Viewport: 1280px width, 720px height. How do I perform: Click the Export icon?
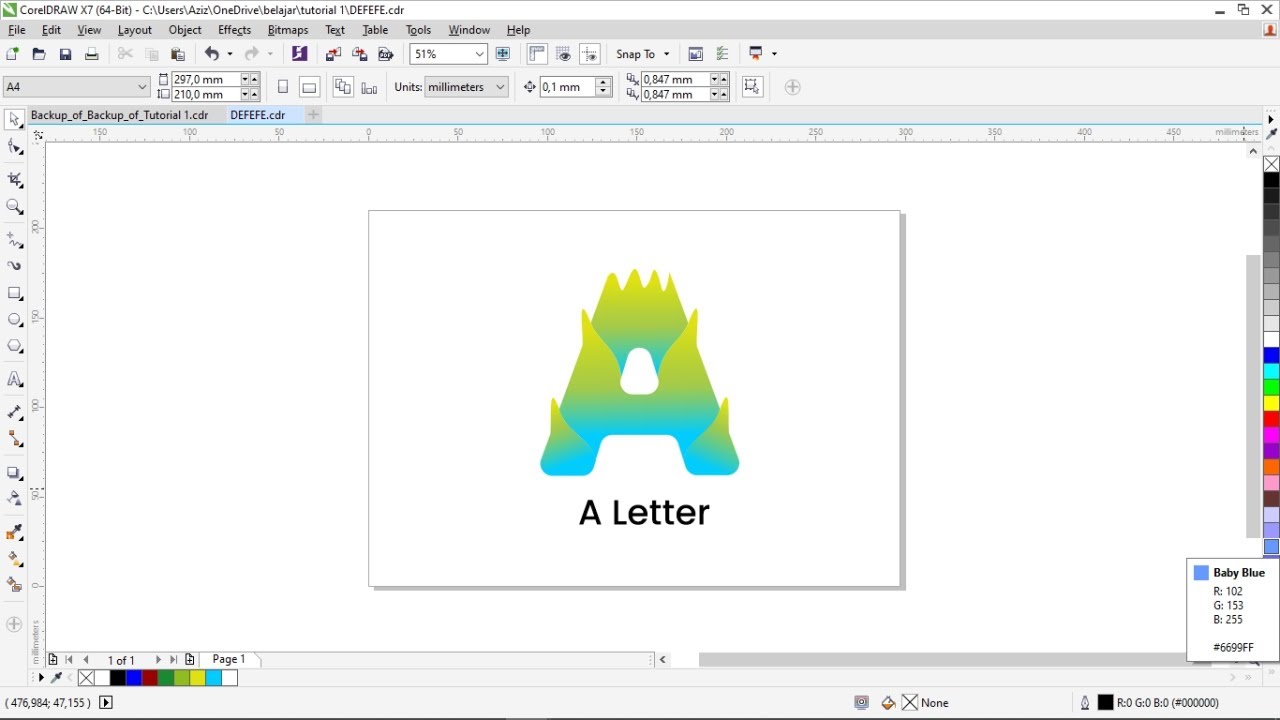[360, 54]
